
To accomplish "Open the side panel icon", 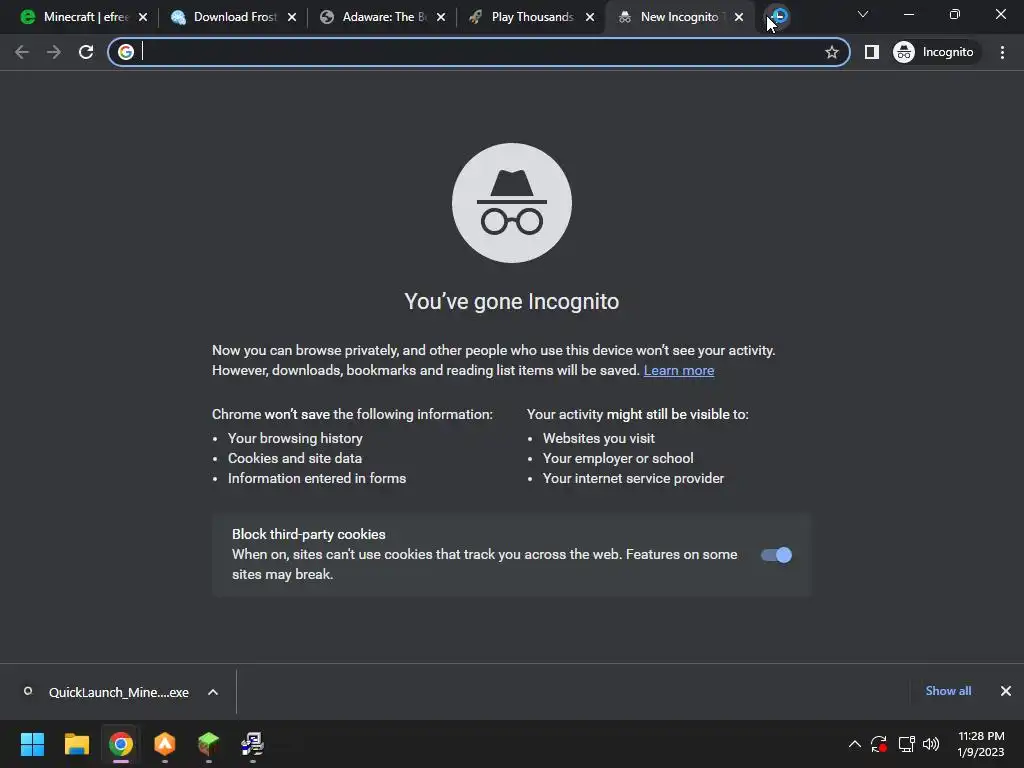I will [x=872, y=52].
